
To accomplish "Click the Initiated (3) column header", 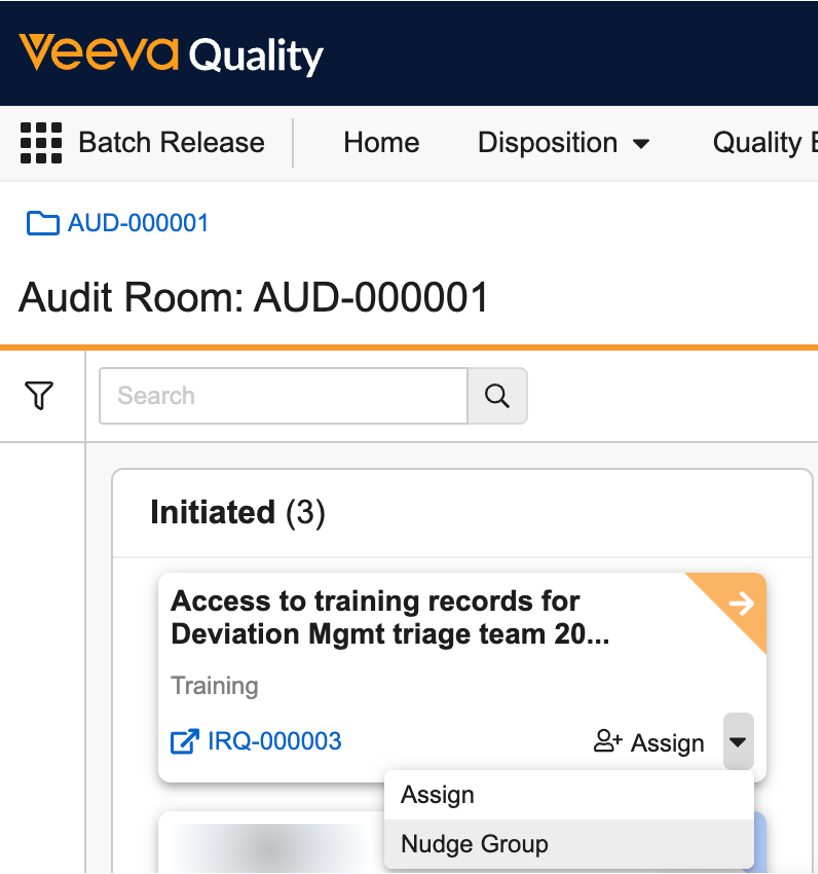I will pos(238,513).
